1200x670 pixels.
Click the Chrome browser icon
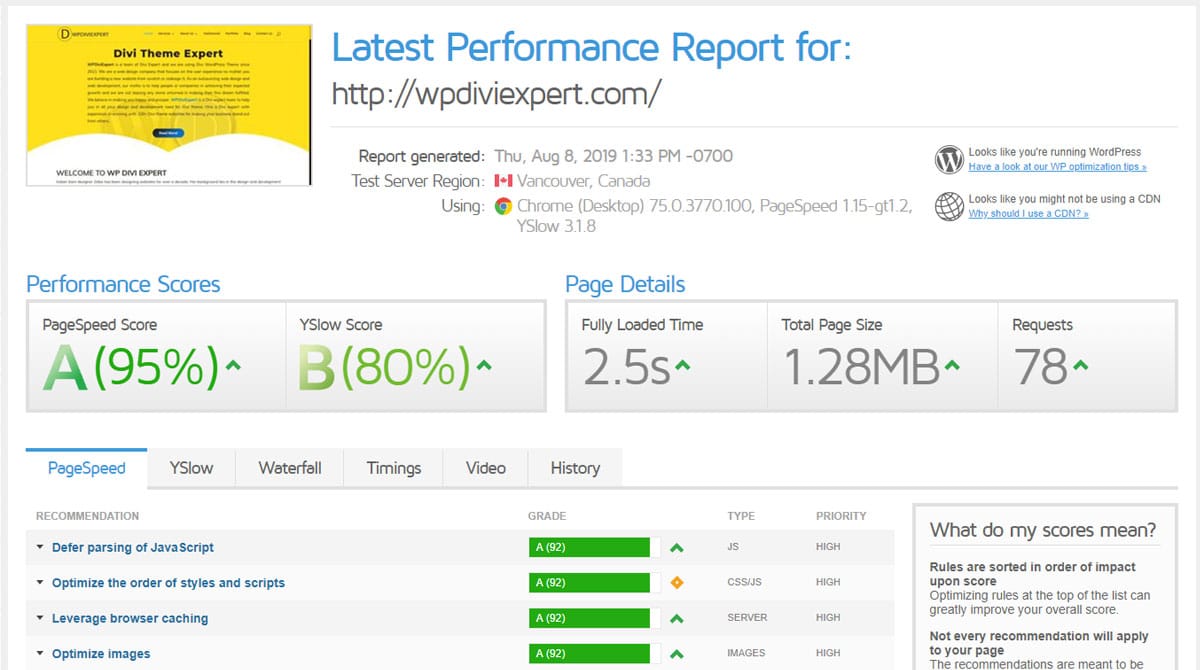tap(503, 206)
